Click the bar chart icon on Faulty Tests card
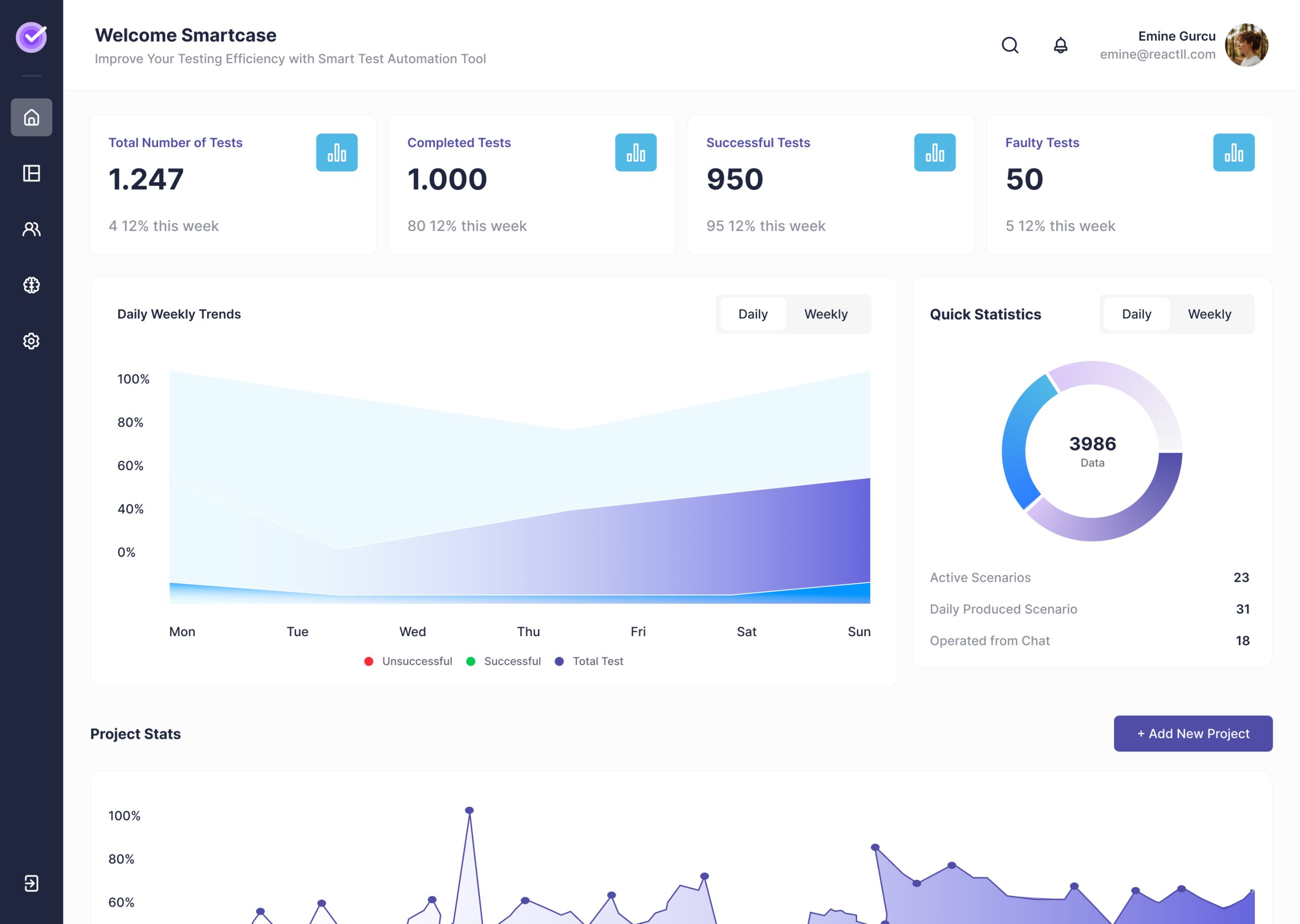The width and height of the screenshot is (1300, 924). (1233, 152)
